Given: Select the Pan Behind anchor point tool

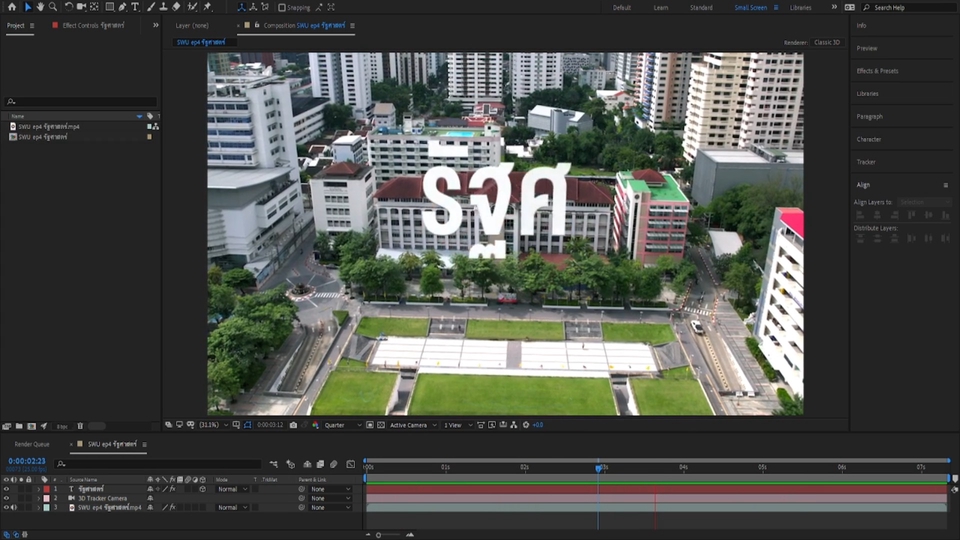Looking at the screenshot, I should point(94,7).
